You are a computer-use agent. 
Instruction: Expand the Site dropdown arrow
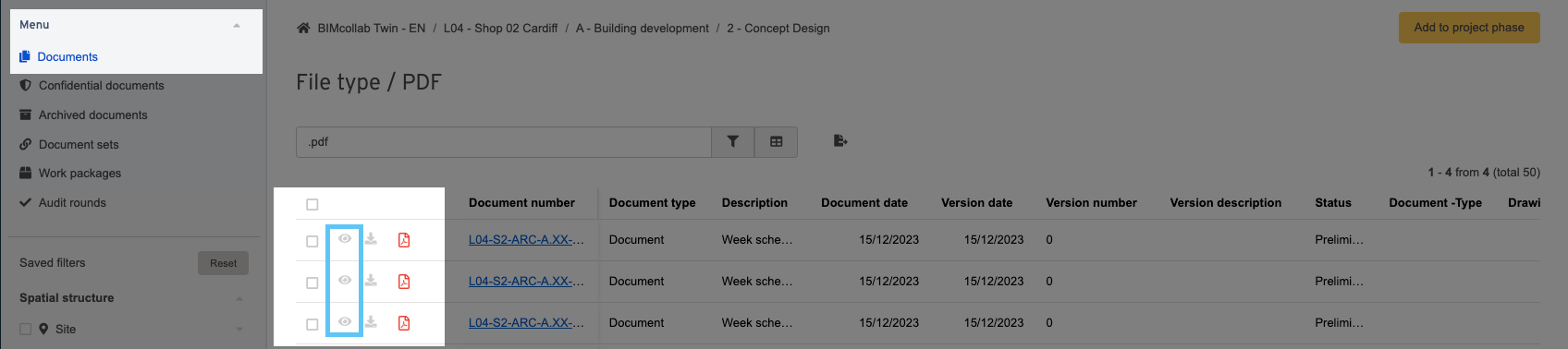[239, 330]
